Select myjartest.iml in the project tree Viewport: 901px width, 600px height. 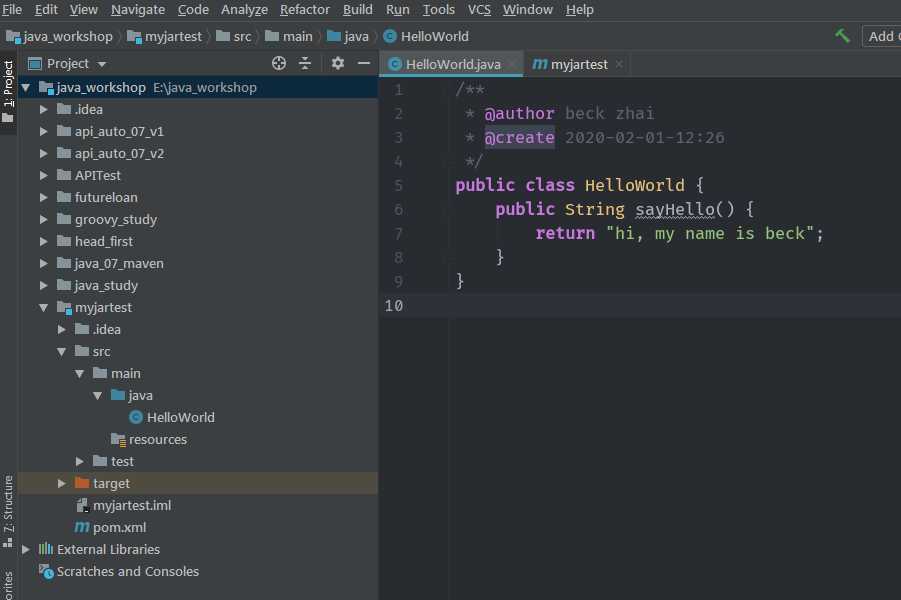click(198, 505)
